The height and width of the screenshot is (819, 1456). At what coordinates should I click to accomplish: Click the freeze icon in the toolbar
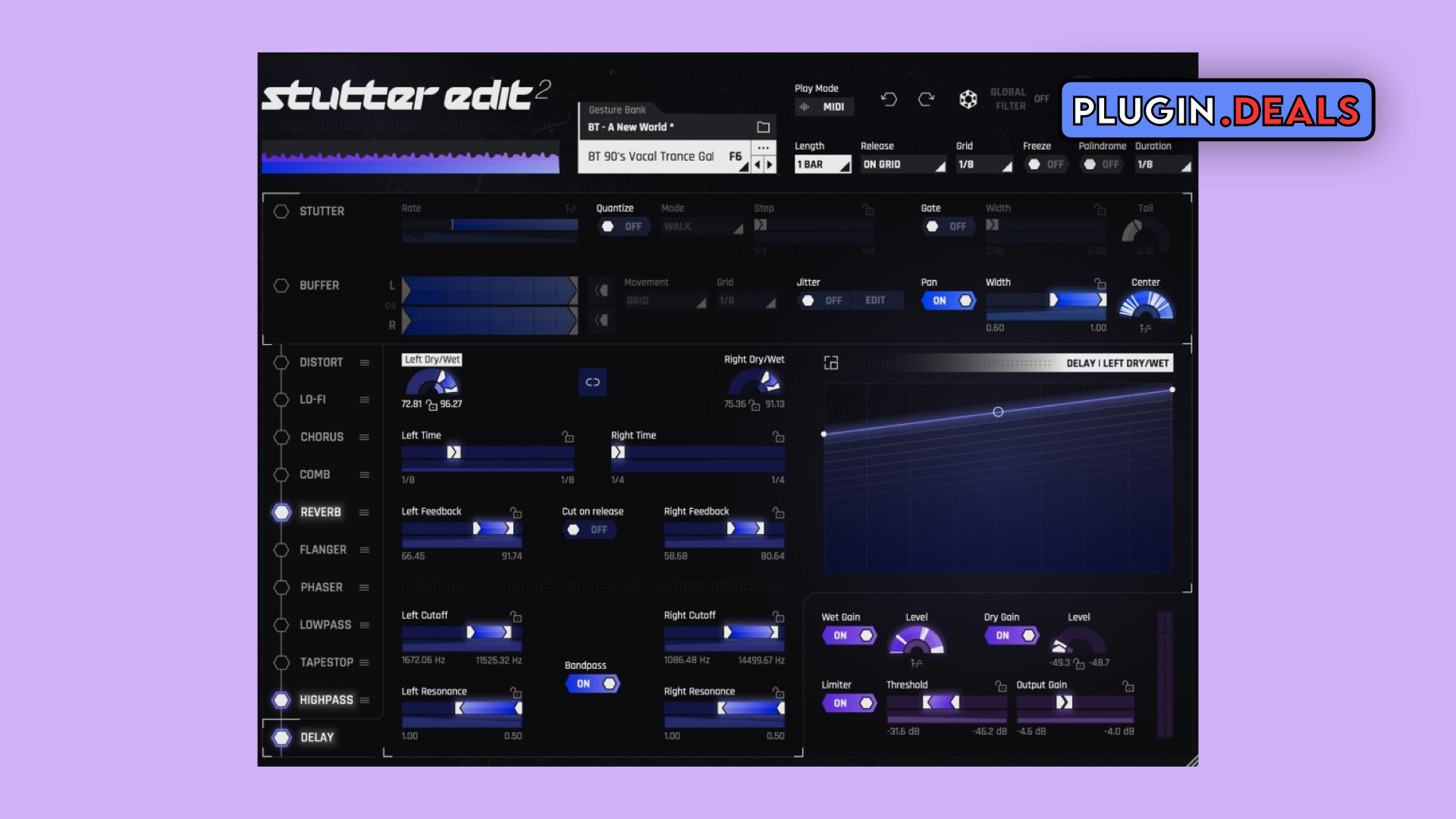point(1034,163)
